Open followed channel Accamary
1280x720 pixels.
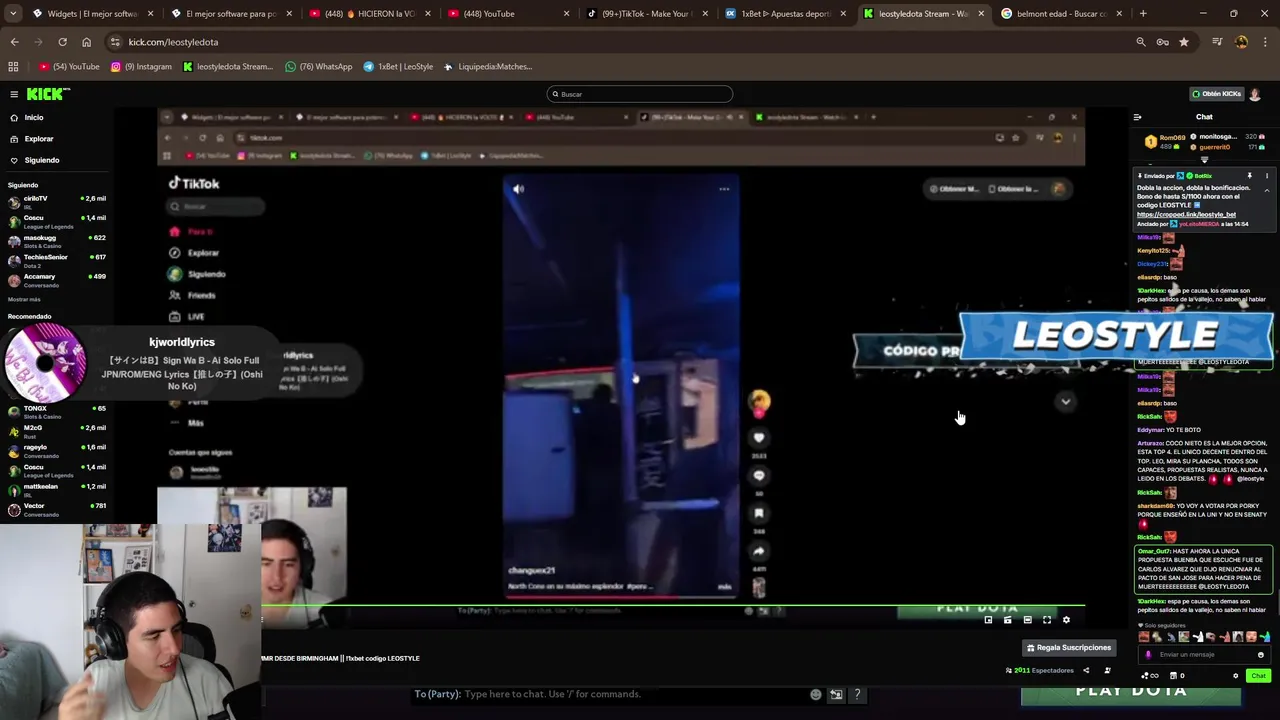pos(56,279)
